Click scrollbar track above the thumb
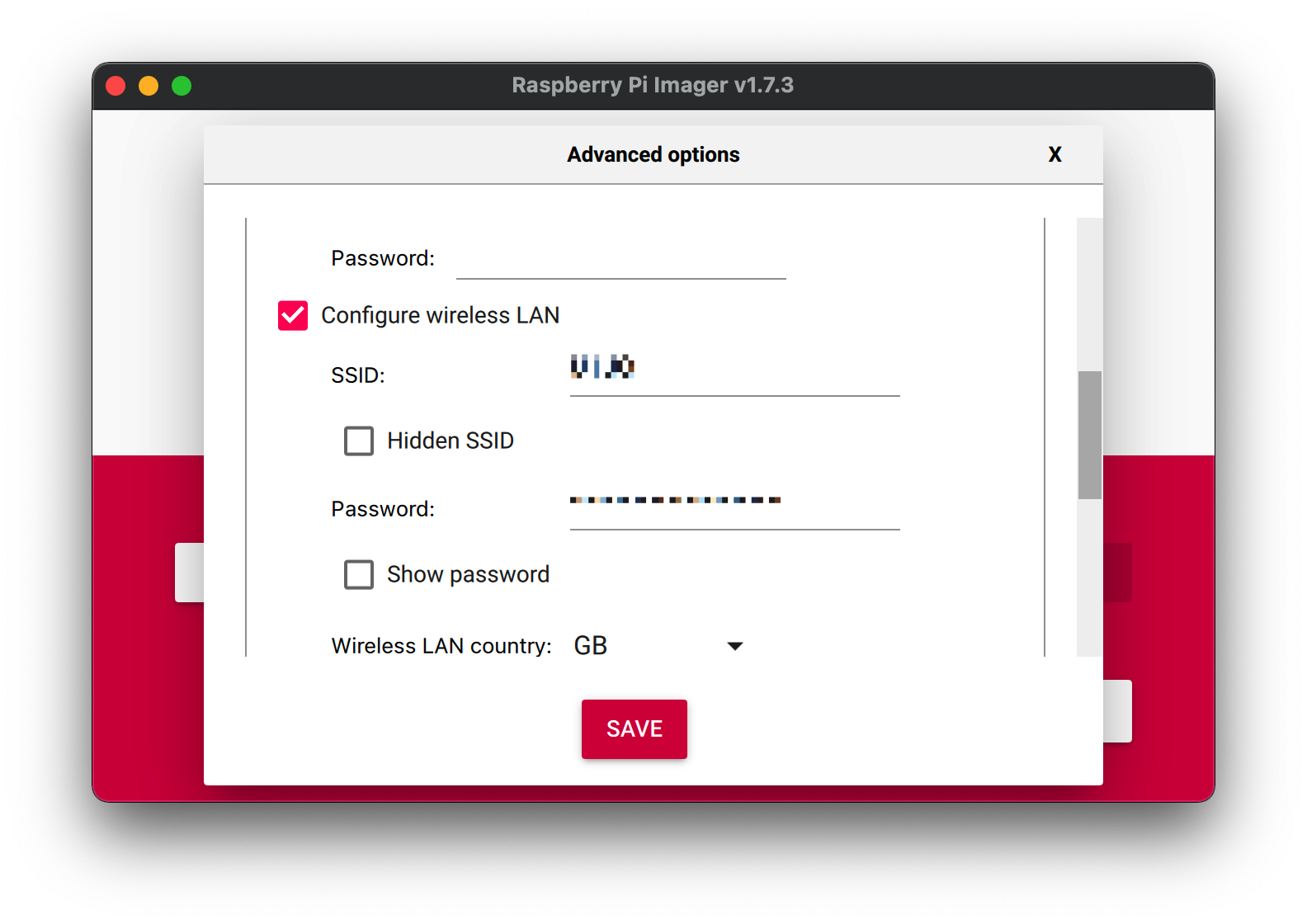This screenshot has width=1307, height=924. pyautogui.click(x=1089, y=293)
